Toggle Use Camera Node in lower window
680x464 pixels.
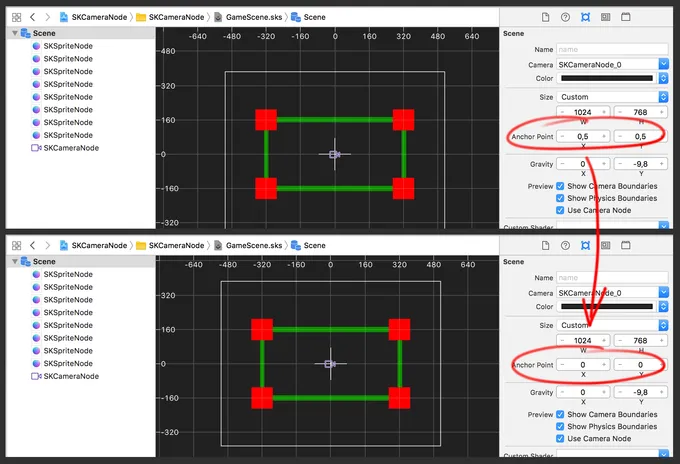(560, 439)
